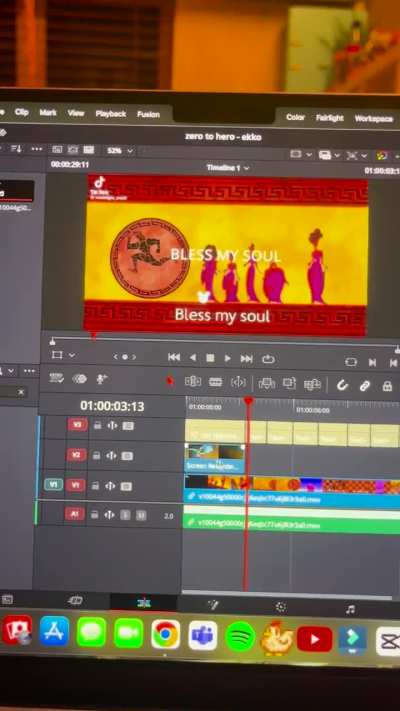Click the viewer scrub bar playhead
Viewport: 400px width, 711px height.
(94, 336)
